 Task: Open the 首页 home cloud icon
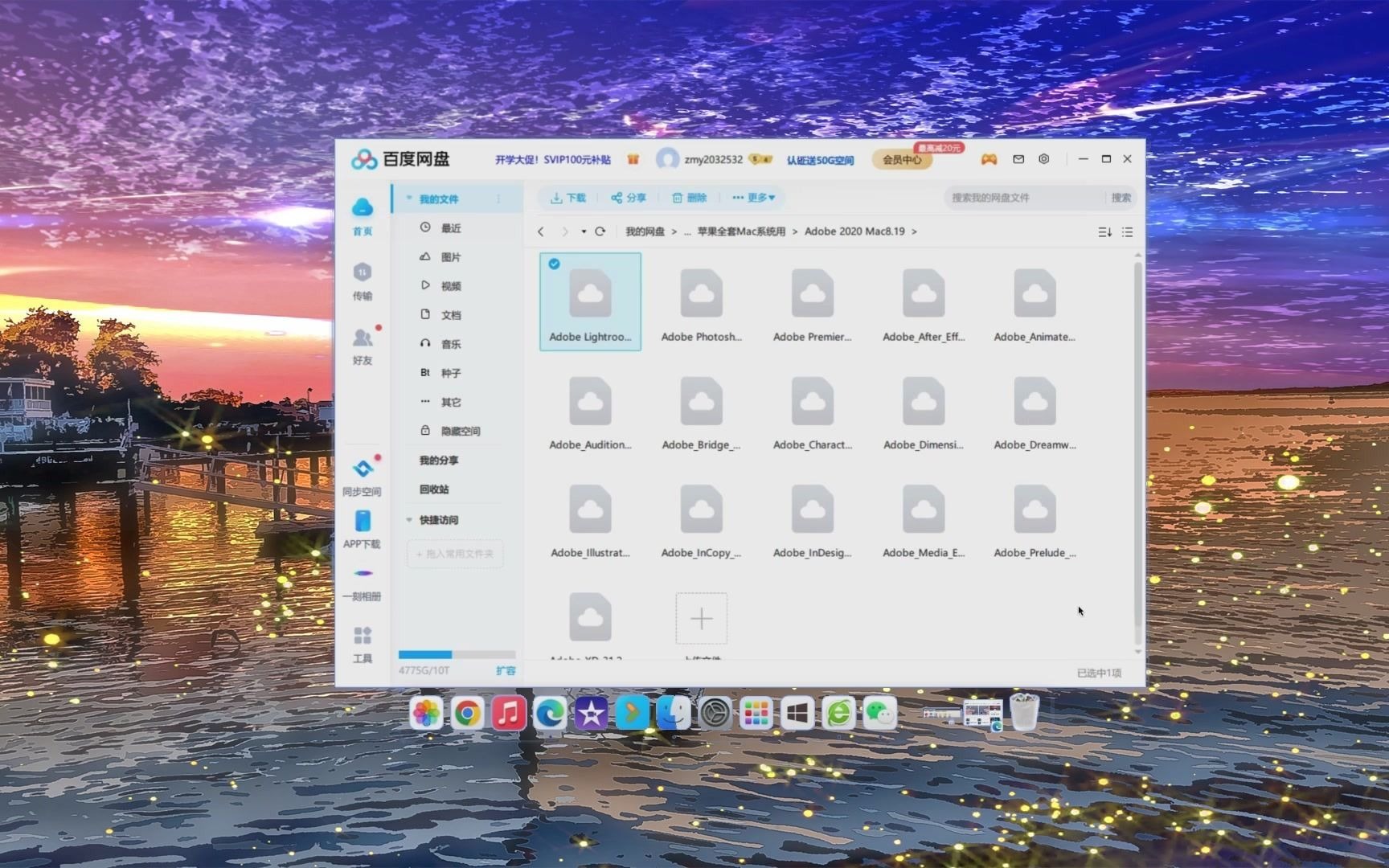click(363, 207)
